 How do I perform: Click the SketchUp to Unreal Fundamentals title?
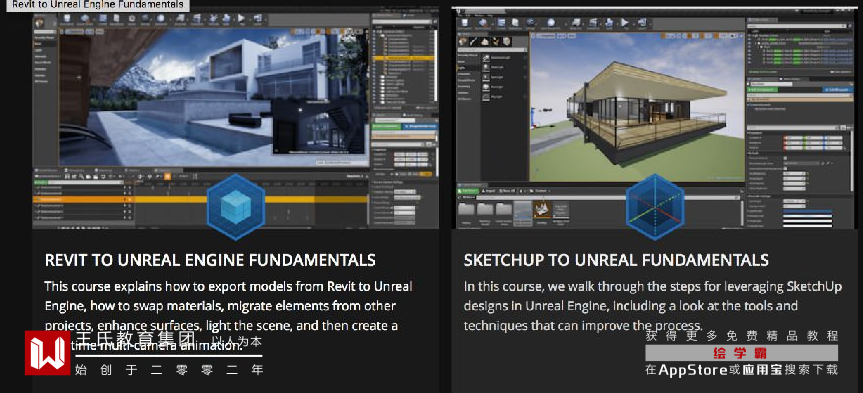coord(616,260)
